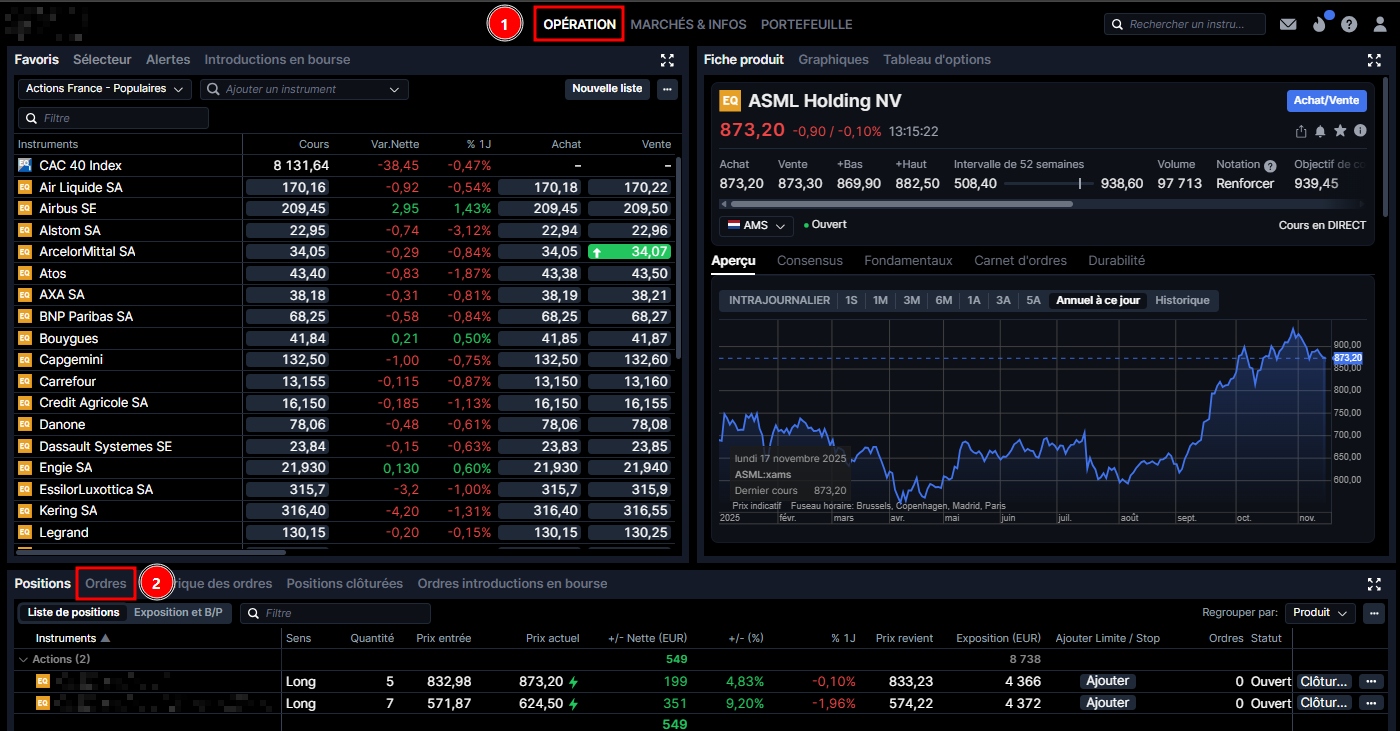Open the messages envelope icon
This screenshot has height=731, width=1400.
click(x=1288, y=25)
